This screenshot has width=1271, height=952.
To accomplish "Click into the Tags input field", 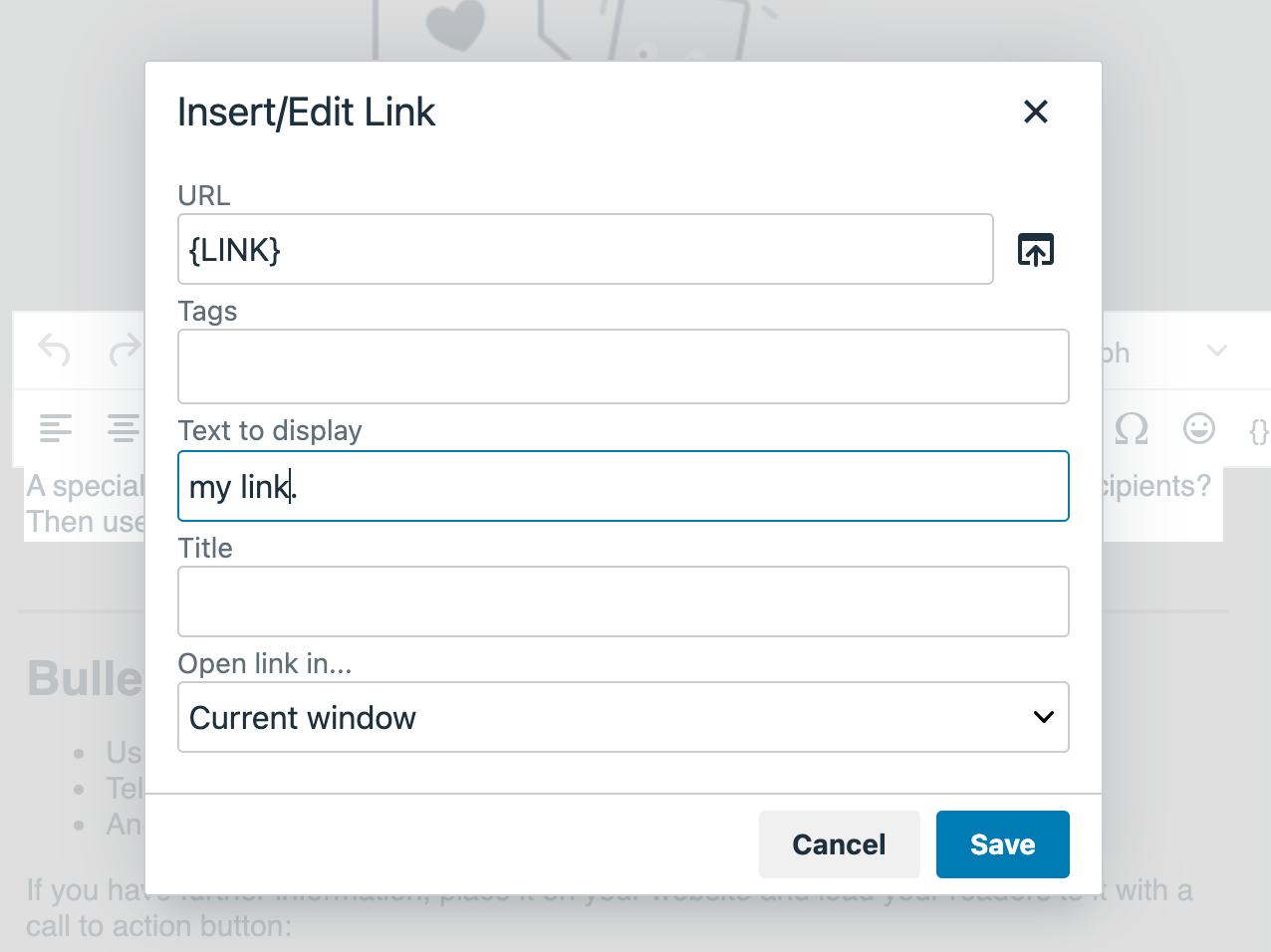I will point(624,366).
